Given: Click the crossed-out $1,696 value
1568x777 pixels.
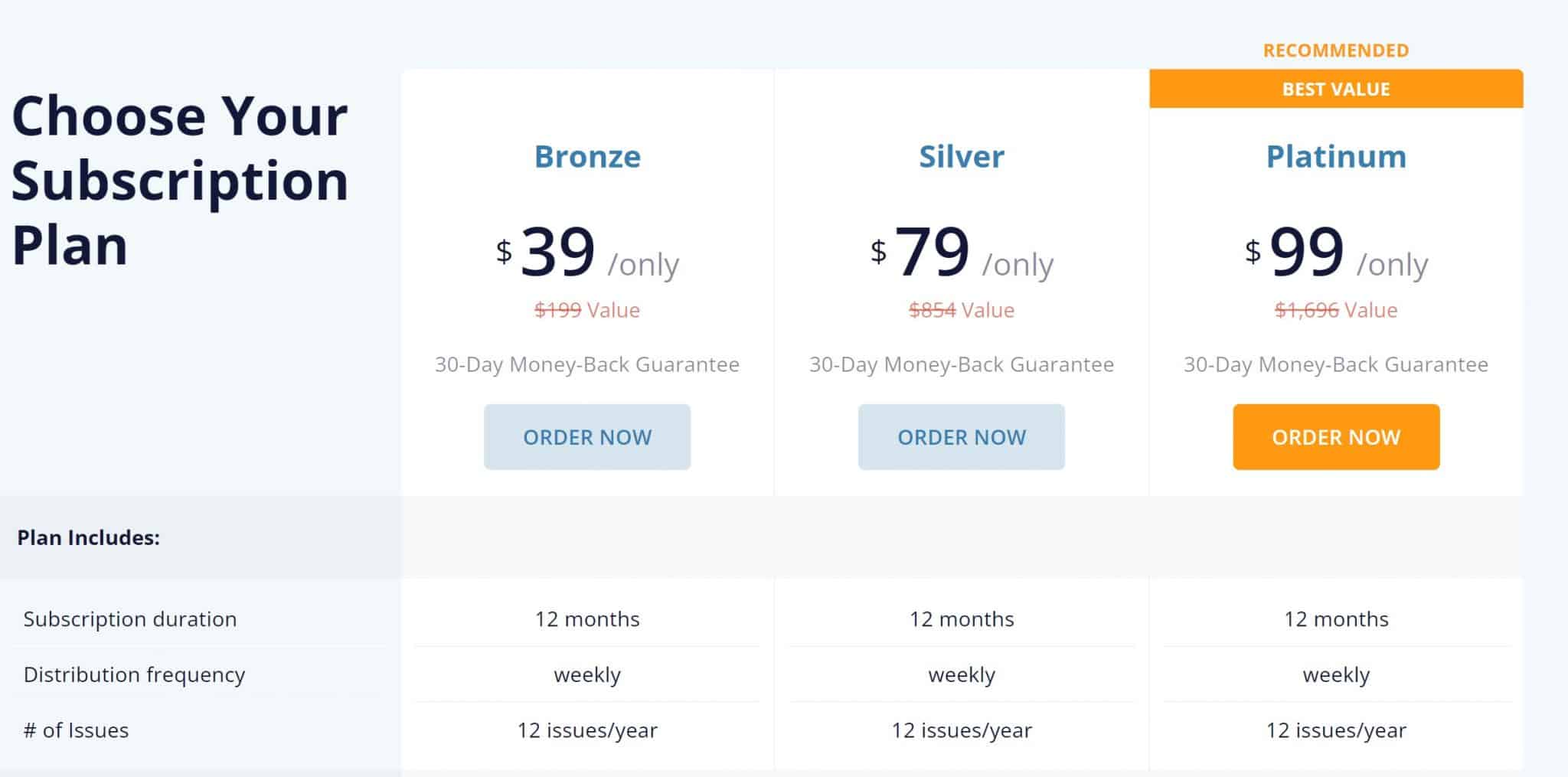Looking at the screenshot, I should pyautogui.click(x=1307, y=310).
